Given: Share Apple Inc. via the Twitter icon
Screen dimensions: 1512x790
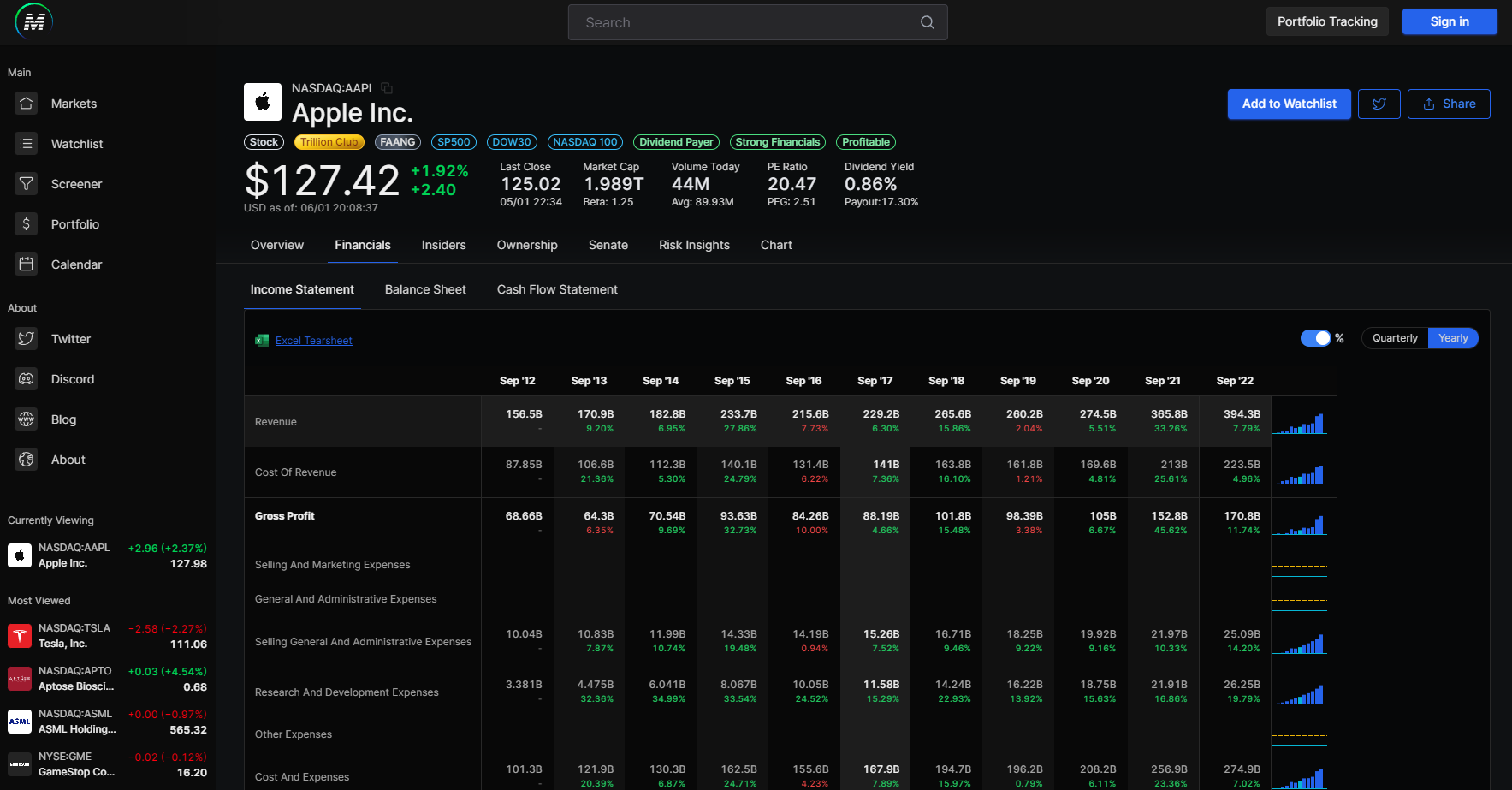Looking at the screenshot, I should (x=1379, y=104).
